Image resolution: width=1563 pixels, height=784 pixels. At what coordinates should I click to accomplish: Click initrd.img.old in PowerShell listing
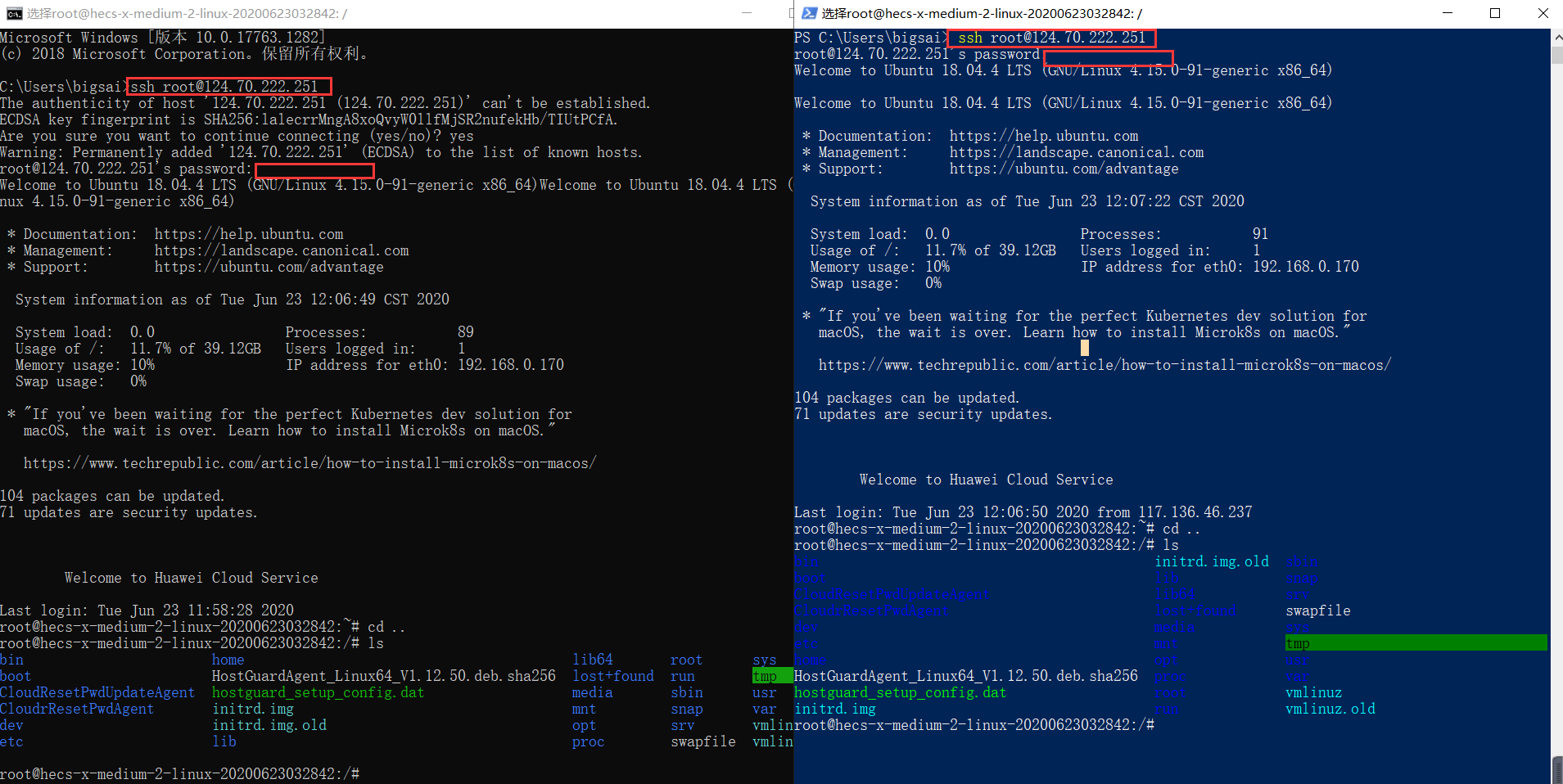[1212, 561]
